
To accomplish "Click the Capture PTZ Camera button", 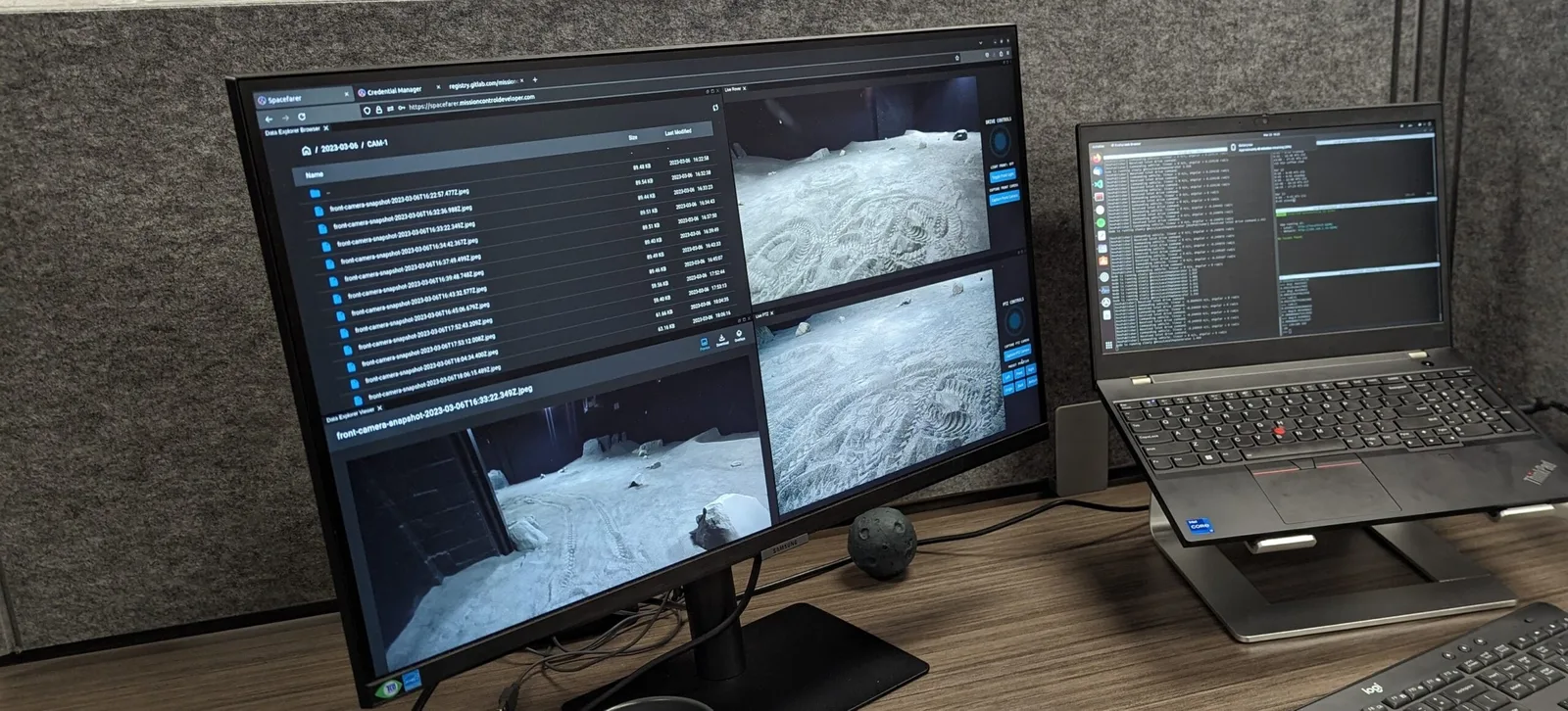I will (1017, 352).
